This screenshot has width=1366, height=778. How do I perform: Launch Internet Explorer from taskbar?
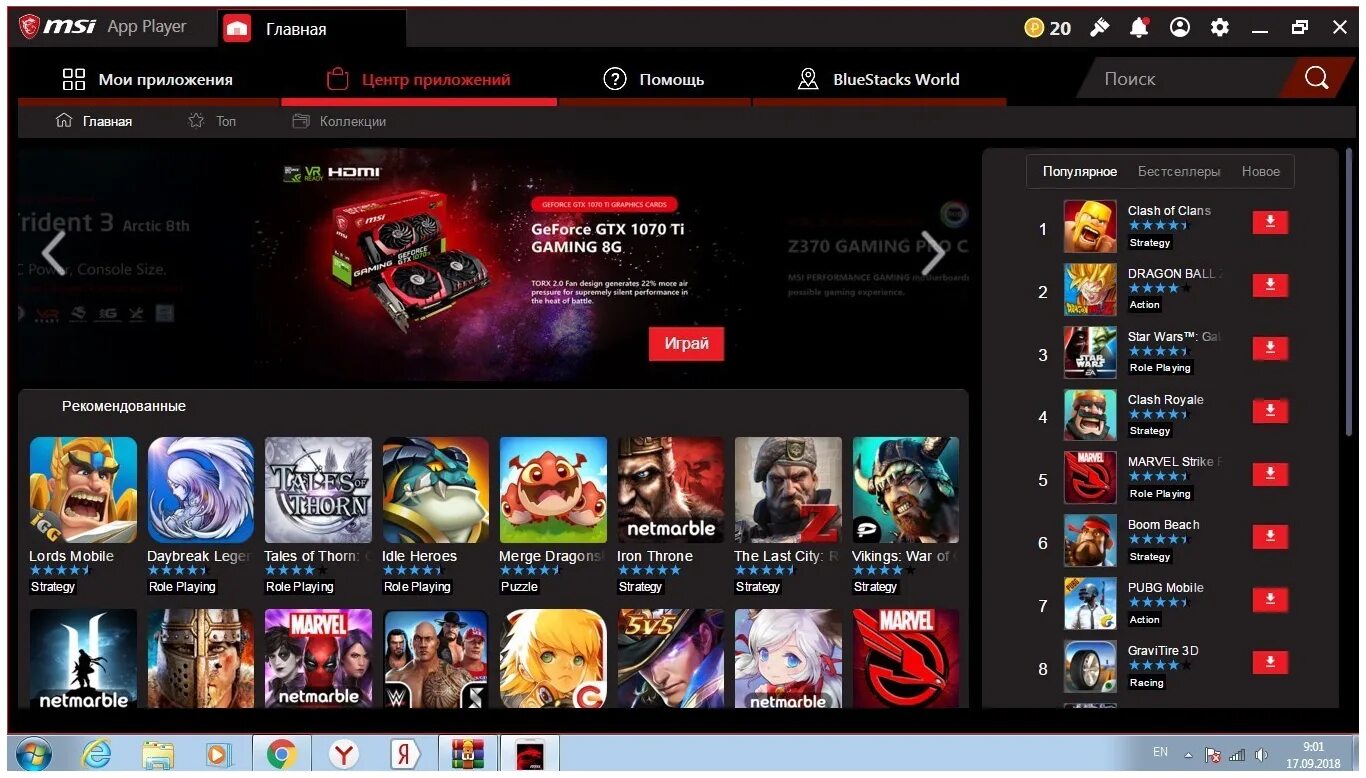[x=97, y=754]
